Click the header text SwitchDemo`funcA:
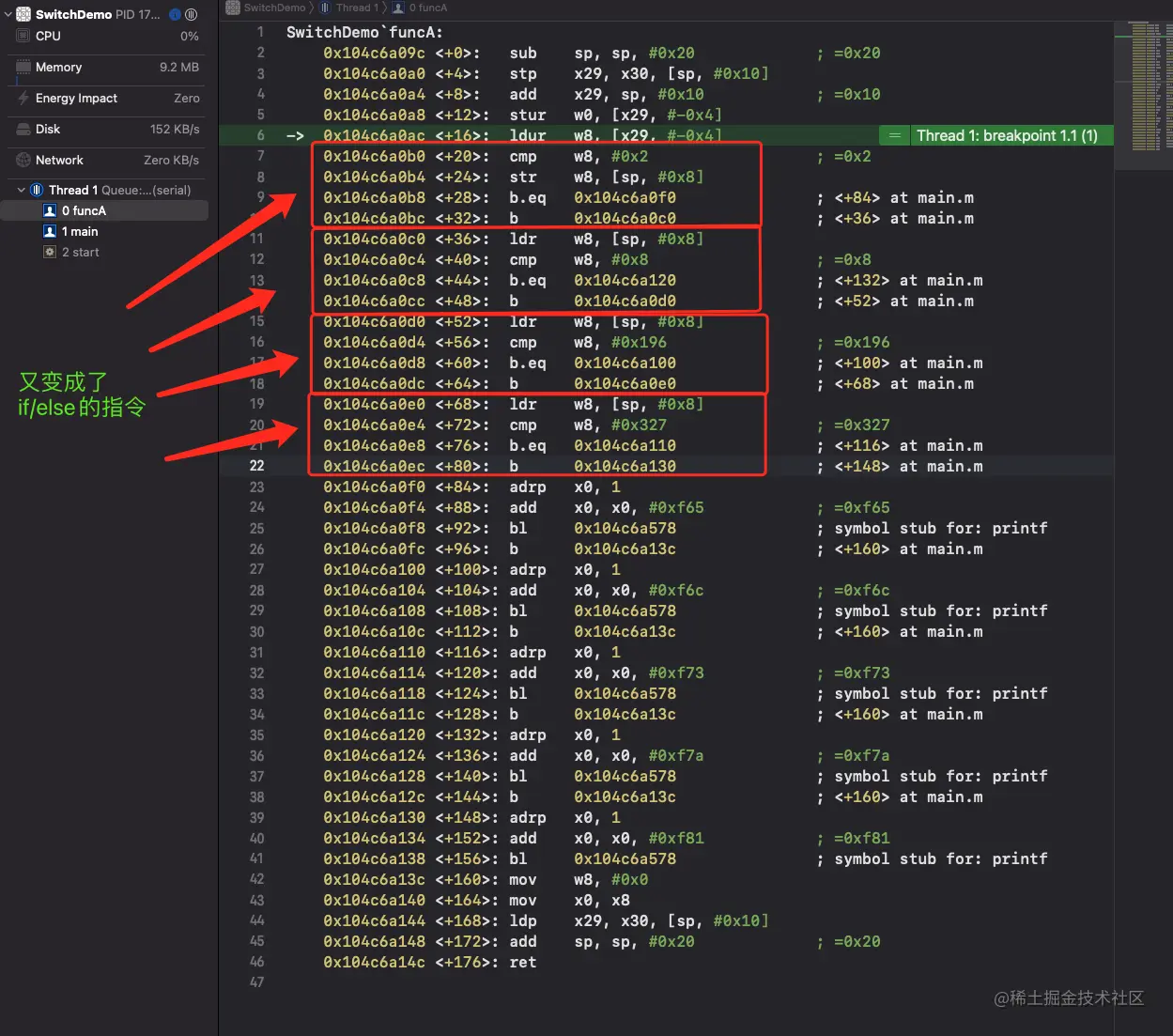The height and width of the screenshot is (1036, 1173). (x=364, y=32)
